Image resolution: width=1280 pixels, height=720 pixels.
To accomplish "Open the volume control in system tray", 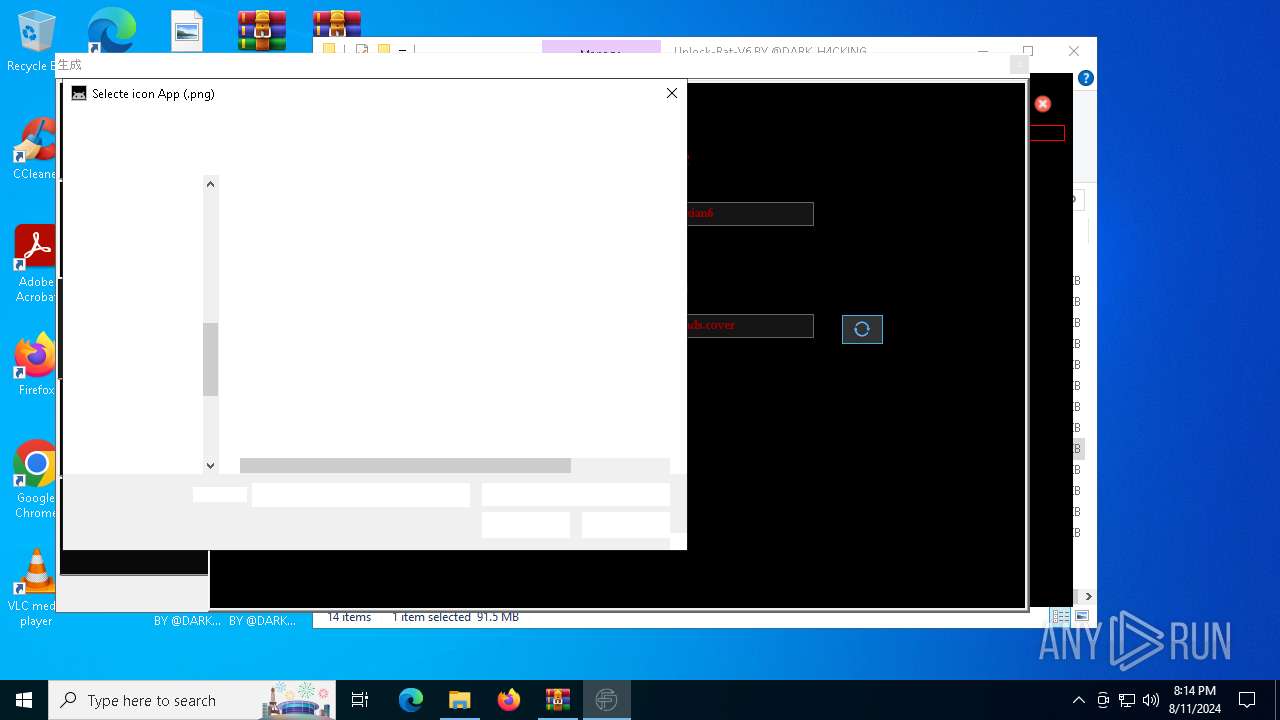I will 1150,700.
